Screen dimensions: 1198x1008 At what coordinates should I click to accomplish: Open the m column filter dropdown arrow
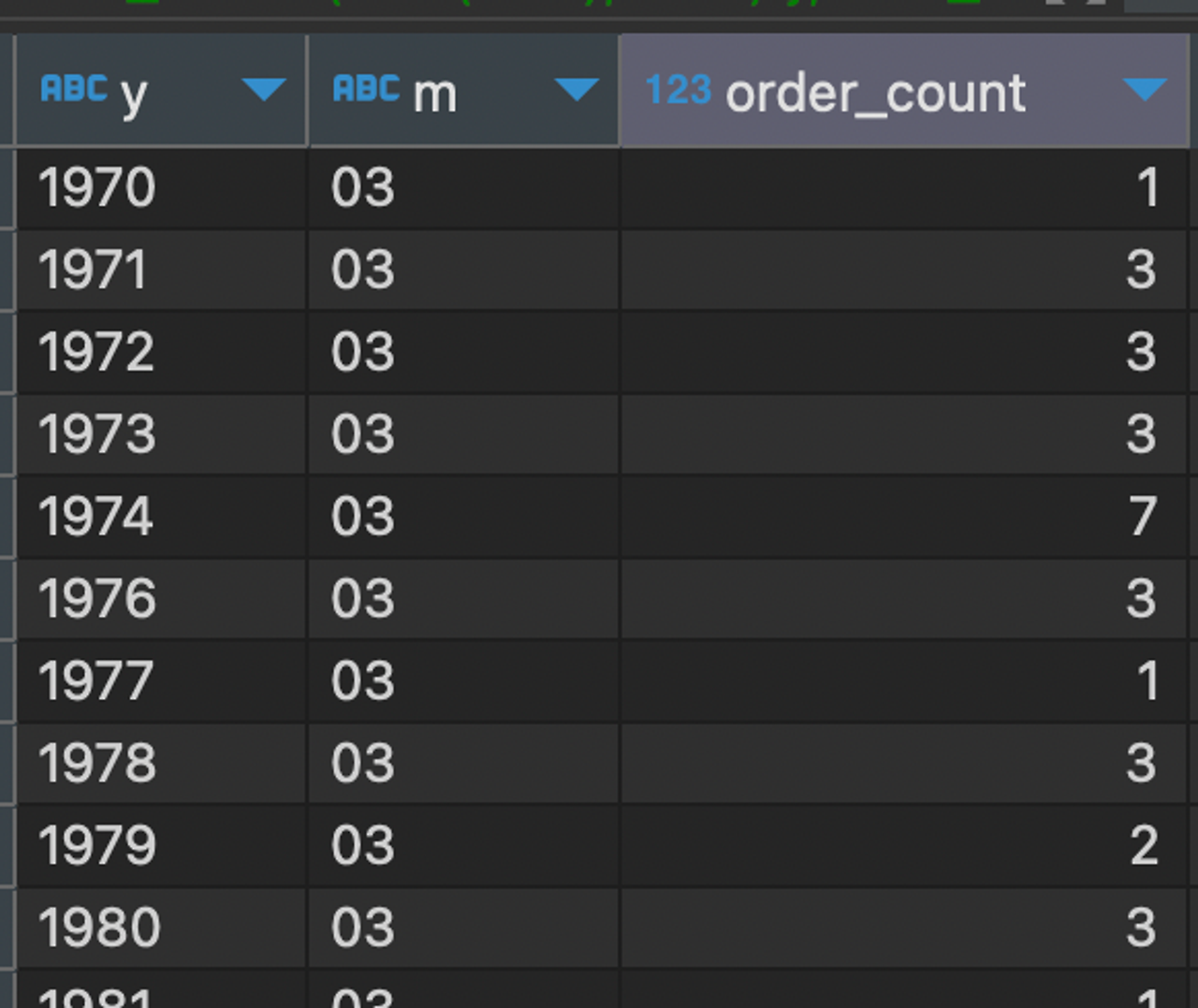click(x=577, y=90)
